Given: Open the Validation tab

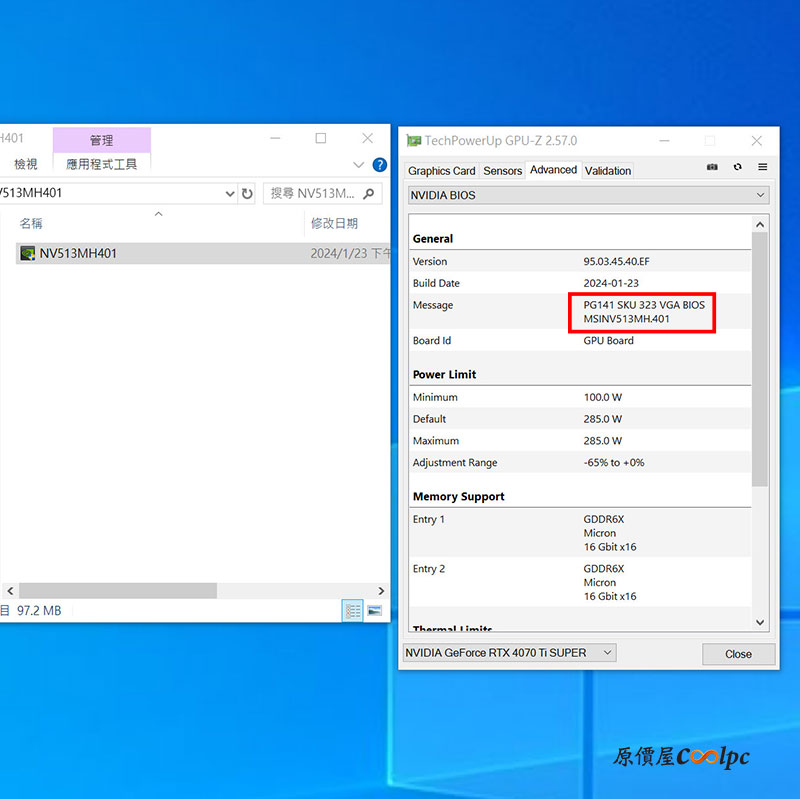Looking at the screenshot, I should 608,171.
